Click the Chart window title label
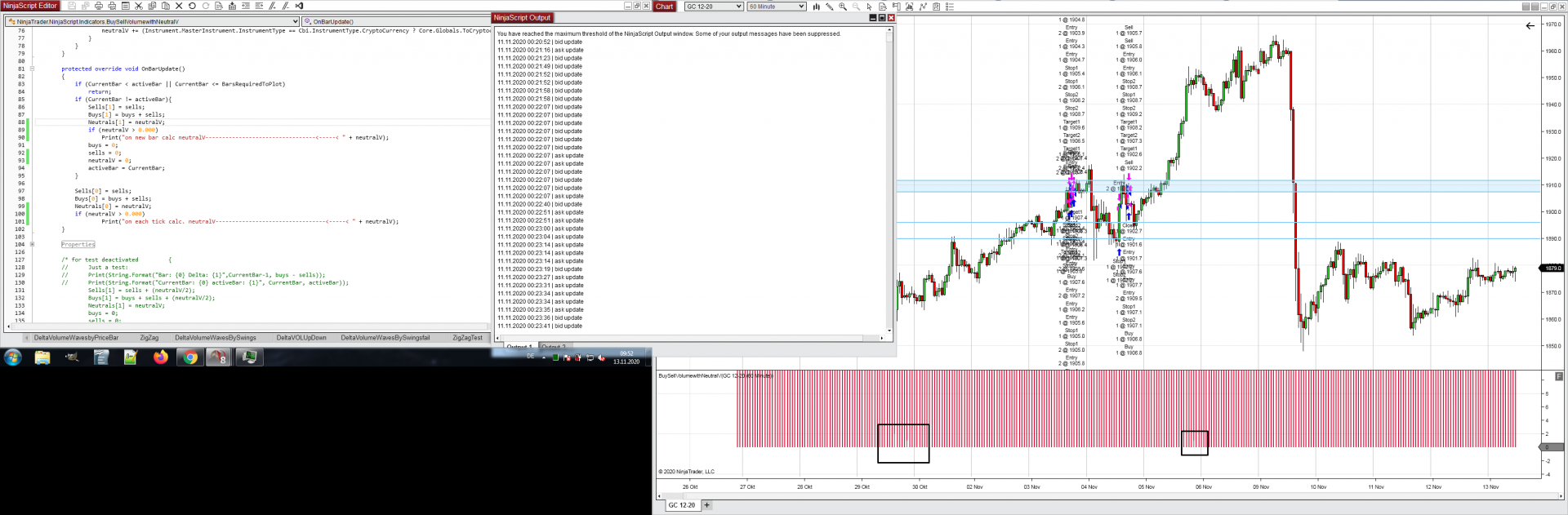The image size is (1568, 515). [664, 7]
